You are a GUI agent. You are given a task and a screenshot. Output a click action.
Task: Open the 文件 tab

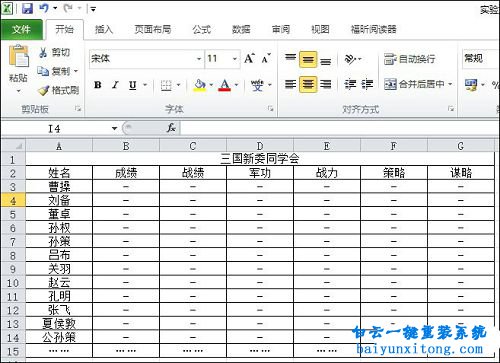(21, 29)
